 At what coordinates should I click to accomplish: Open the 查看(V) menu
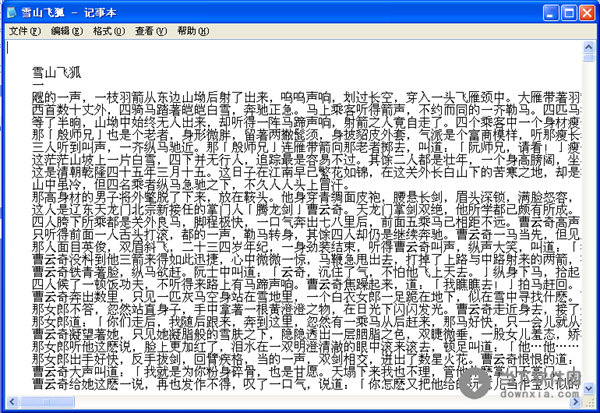tap(151, 31)
